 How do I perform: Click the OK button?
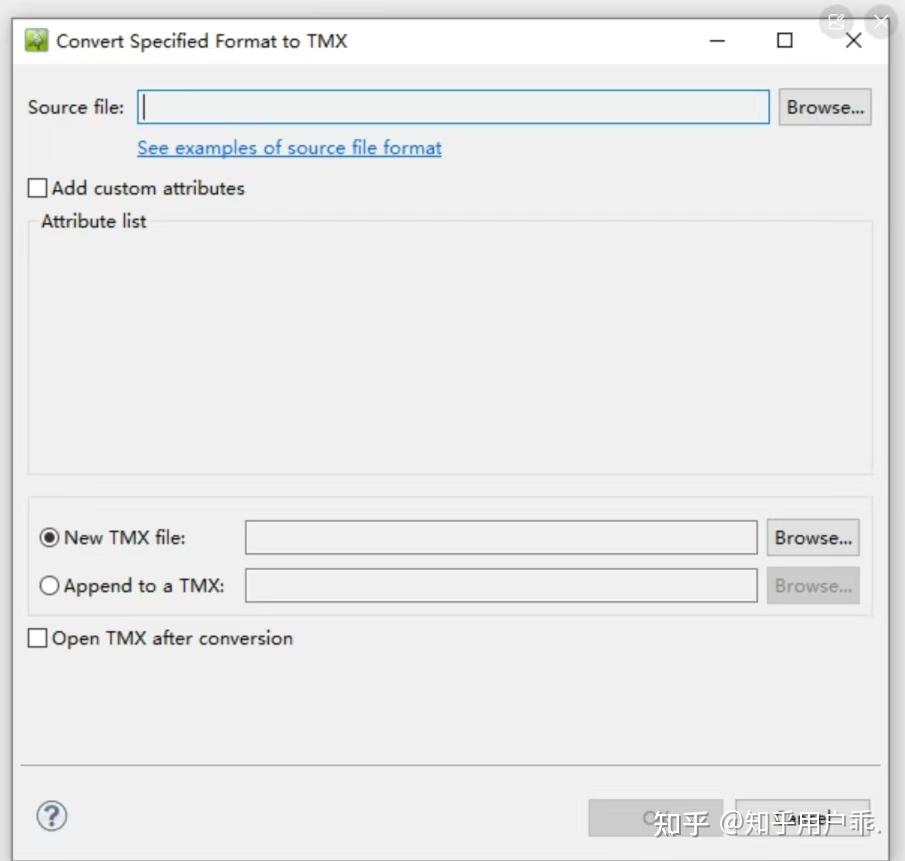(x=655, y=818)
